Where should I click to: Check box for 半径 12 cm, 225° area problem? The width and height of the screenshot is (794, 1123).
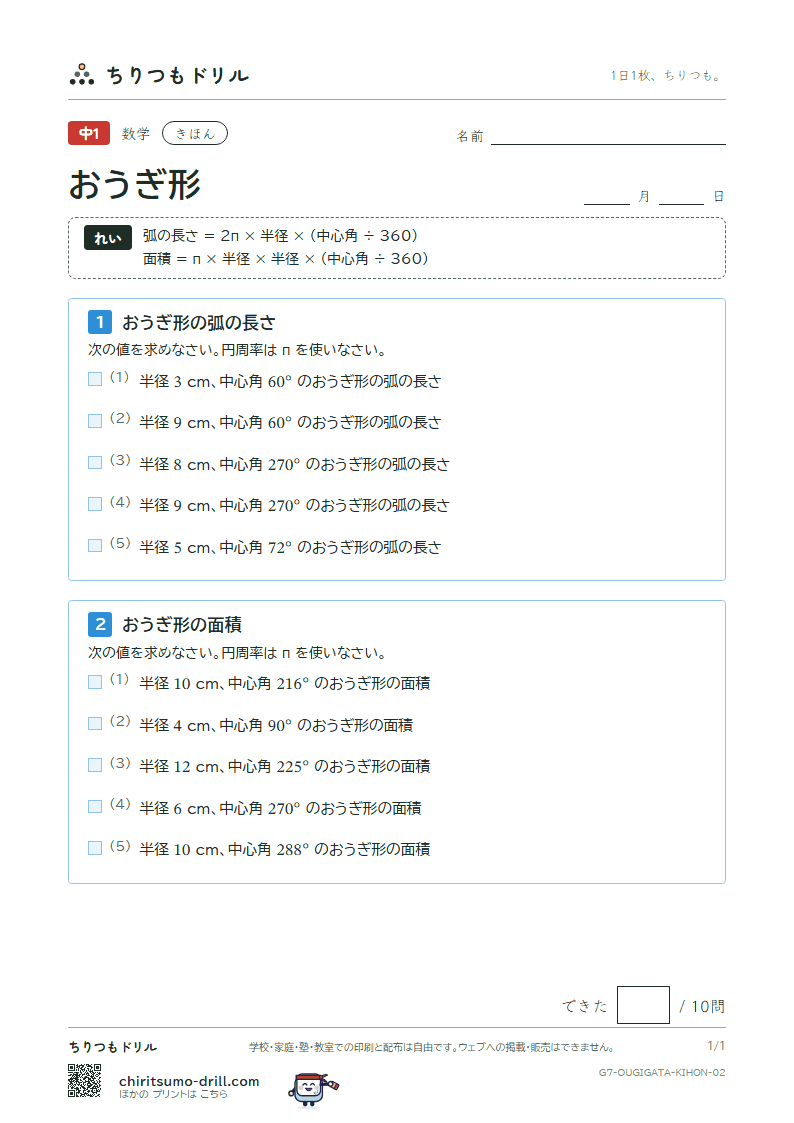[x=95, y=765]
